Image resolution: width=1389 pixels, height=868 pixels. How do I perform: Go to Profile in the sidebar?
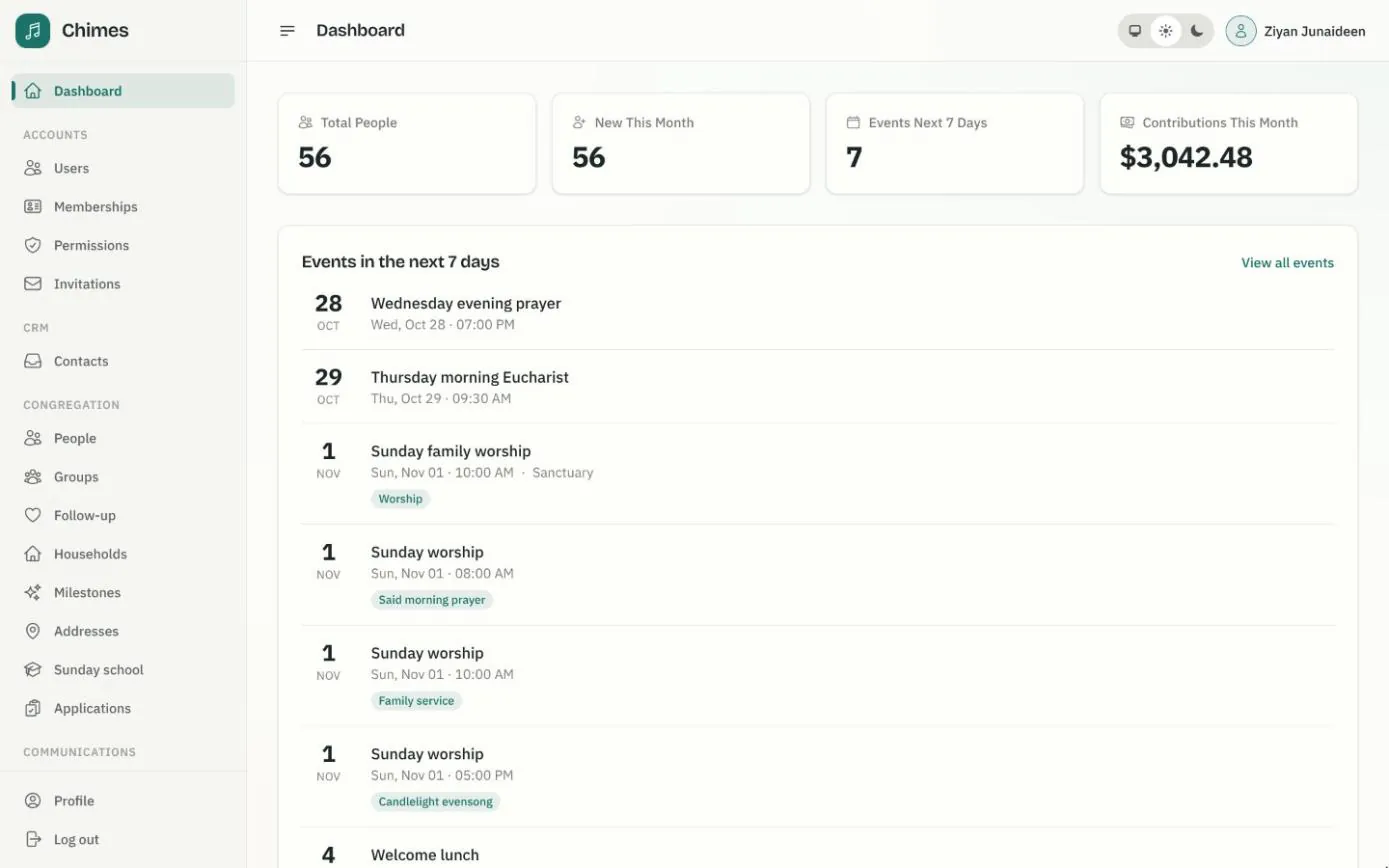pyautogui.click(x=123, y=801)
